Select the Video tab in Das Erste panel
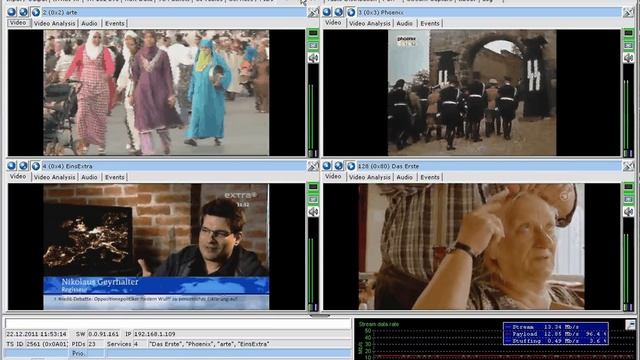The image size is (640, 360). [x=333, y=177]
